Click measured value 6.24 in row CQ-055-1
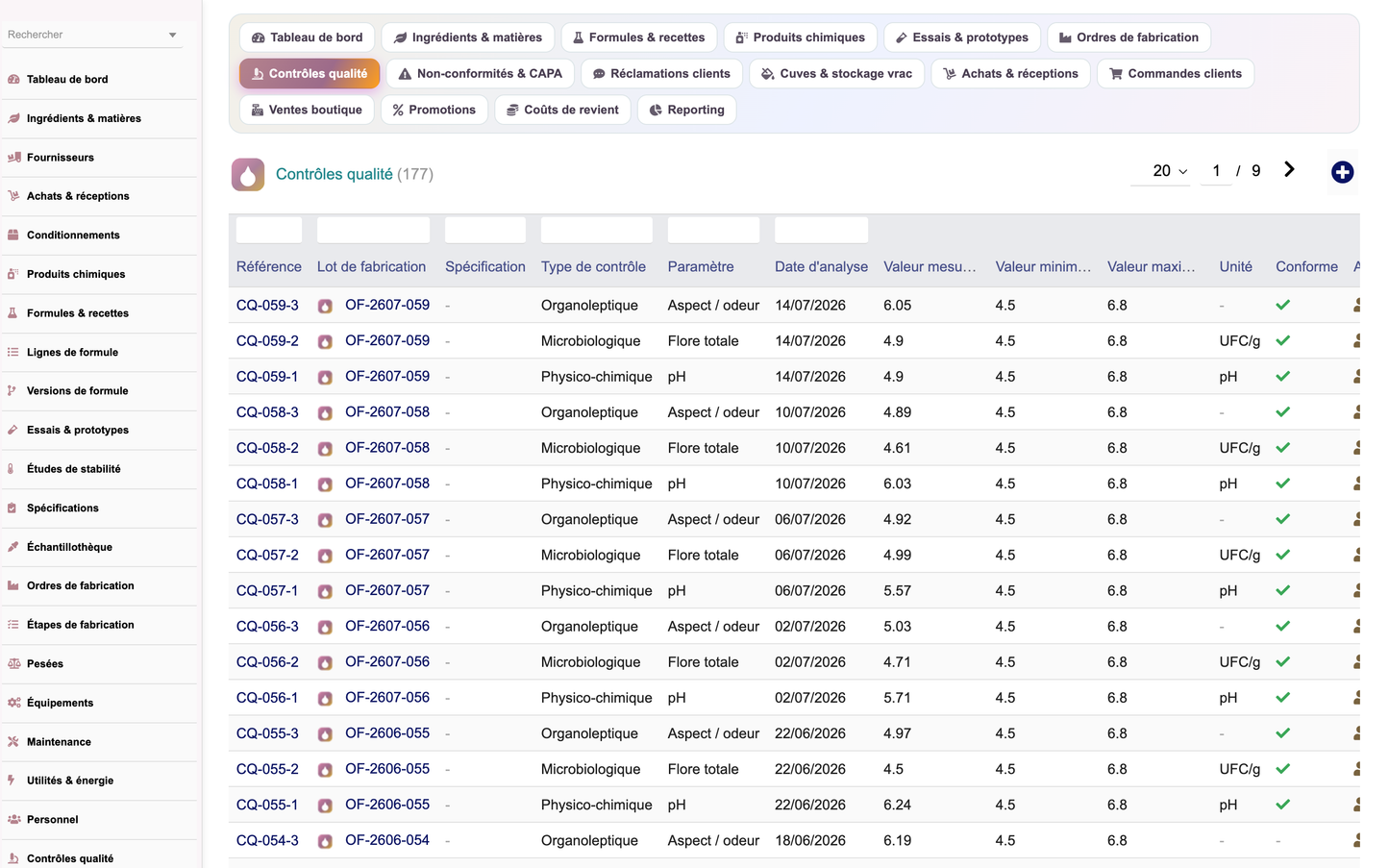 tap(897, 805)
